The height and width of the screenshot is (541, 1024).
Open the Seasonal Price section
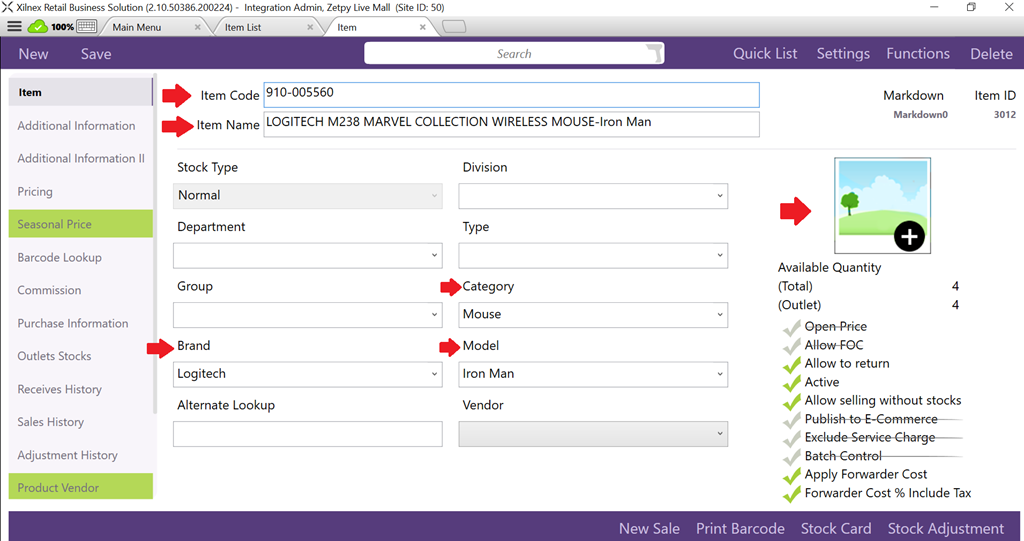(80, 224)
